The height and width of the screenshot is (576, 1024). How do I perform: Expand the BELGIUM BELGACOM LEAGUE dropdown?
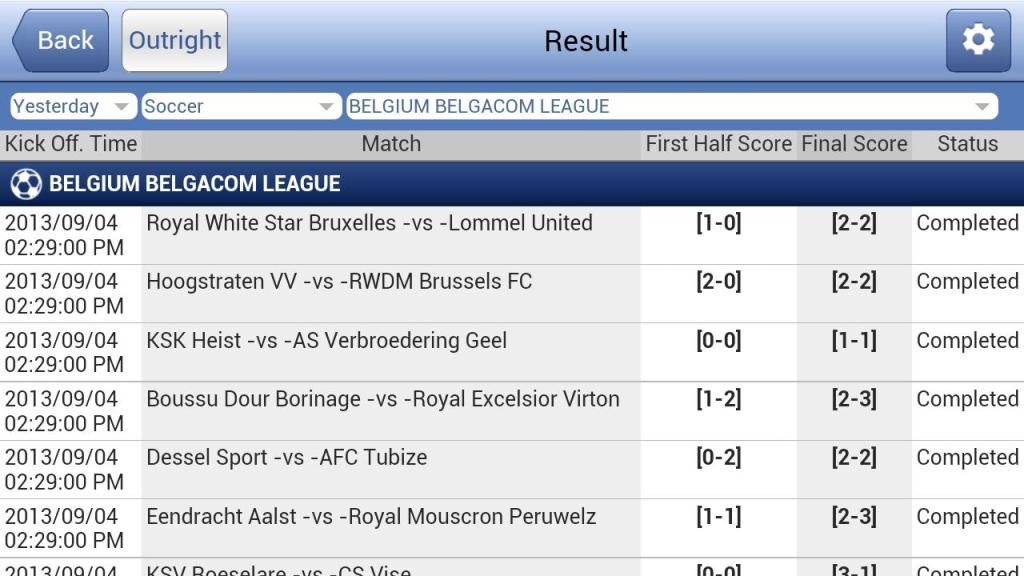(x=671, y=107)
